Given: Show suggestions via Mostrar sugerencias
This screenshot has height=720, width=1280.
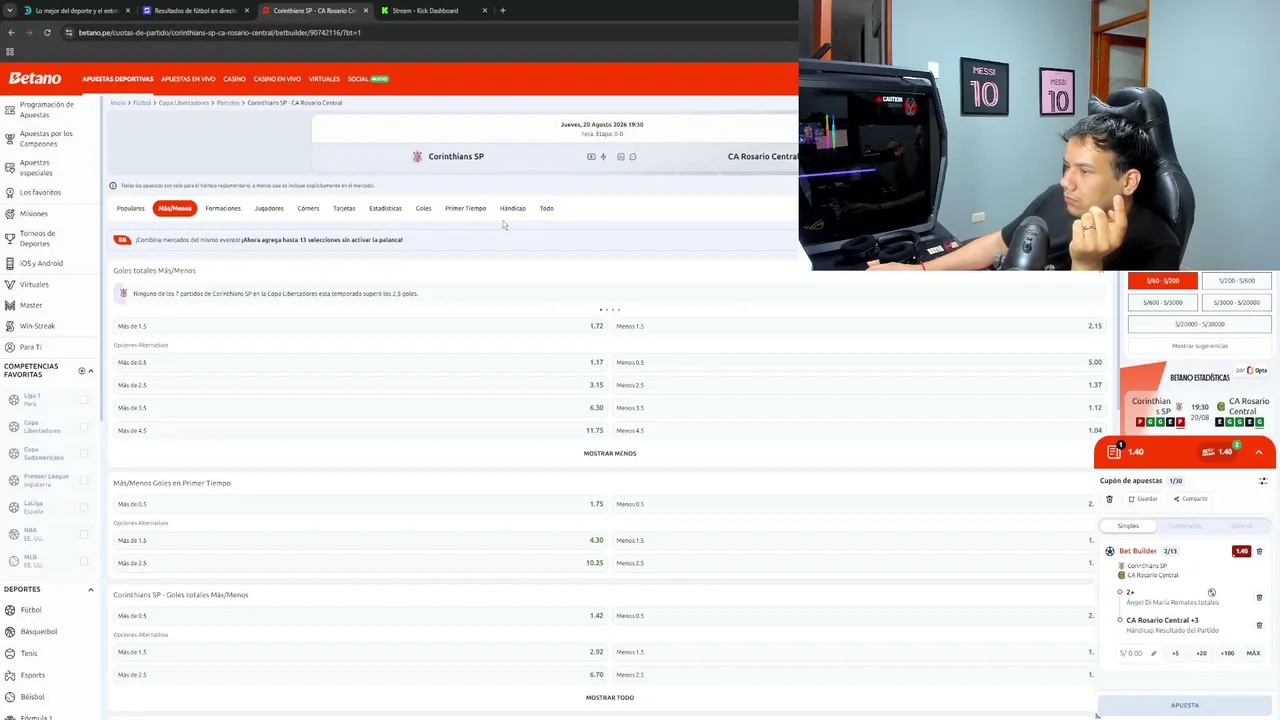Looking at the screenshot, I should point(1200,346).
